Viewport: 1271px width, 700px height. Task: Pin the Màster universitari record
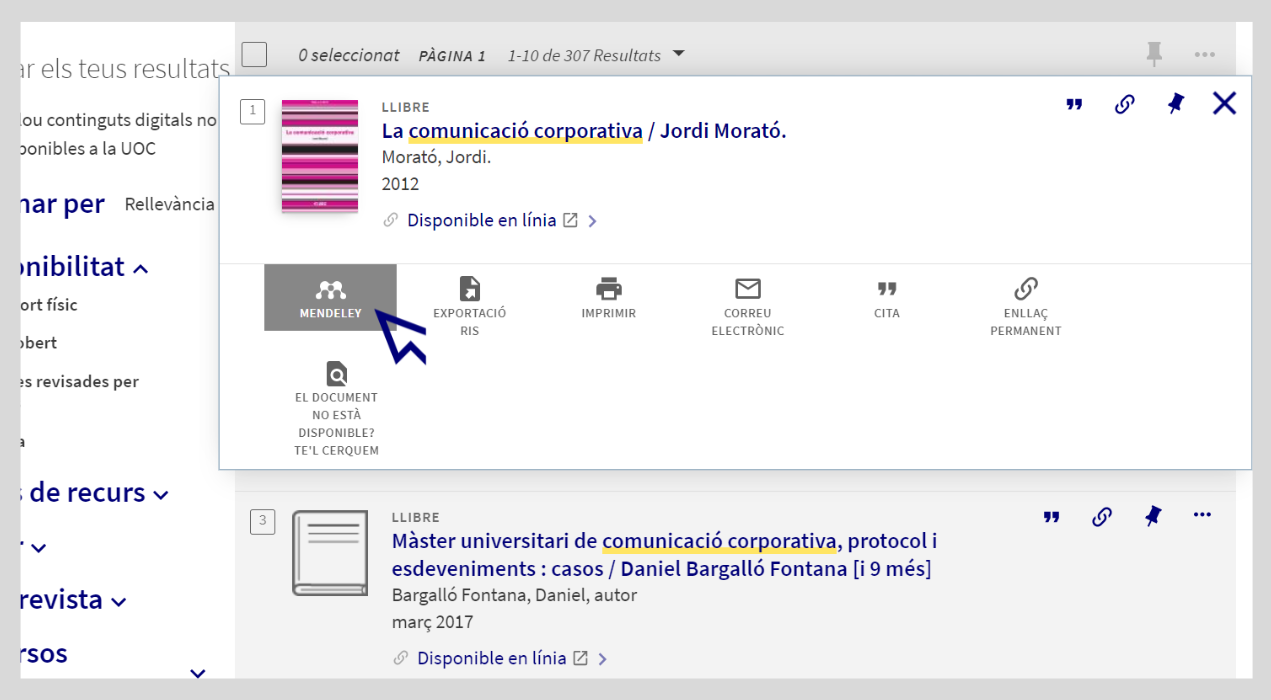coord(1153,516)
